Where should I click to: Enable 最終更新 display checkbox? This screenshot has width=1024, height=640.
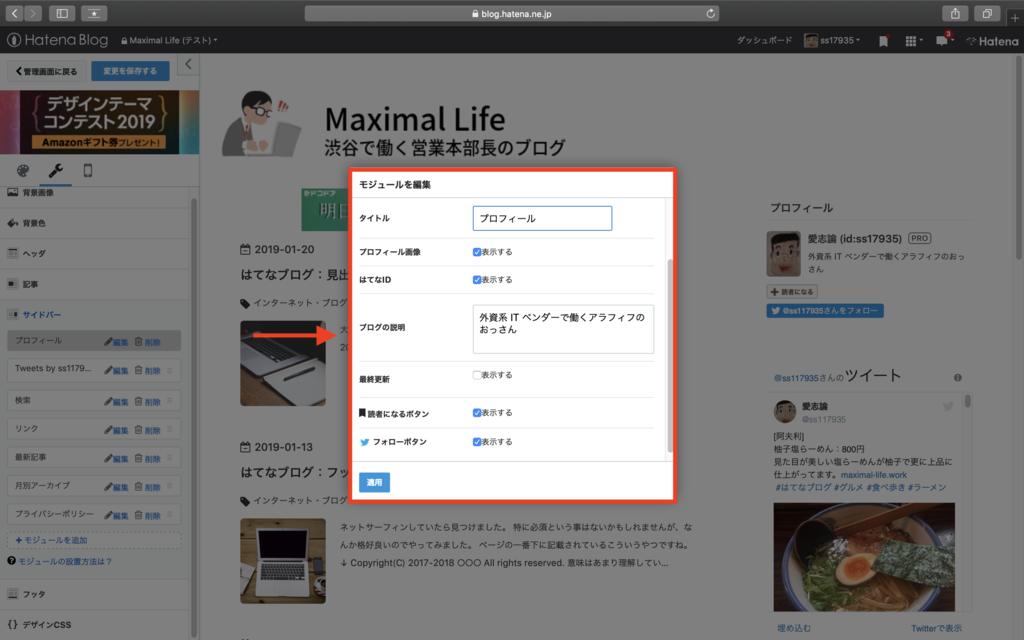pyautogui.click(x=477, y=375)
